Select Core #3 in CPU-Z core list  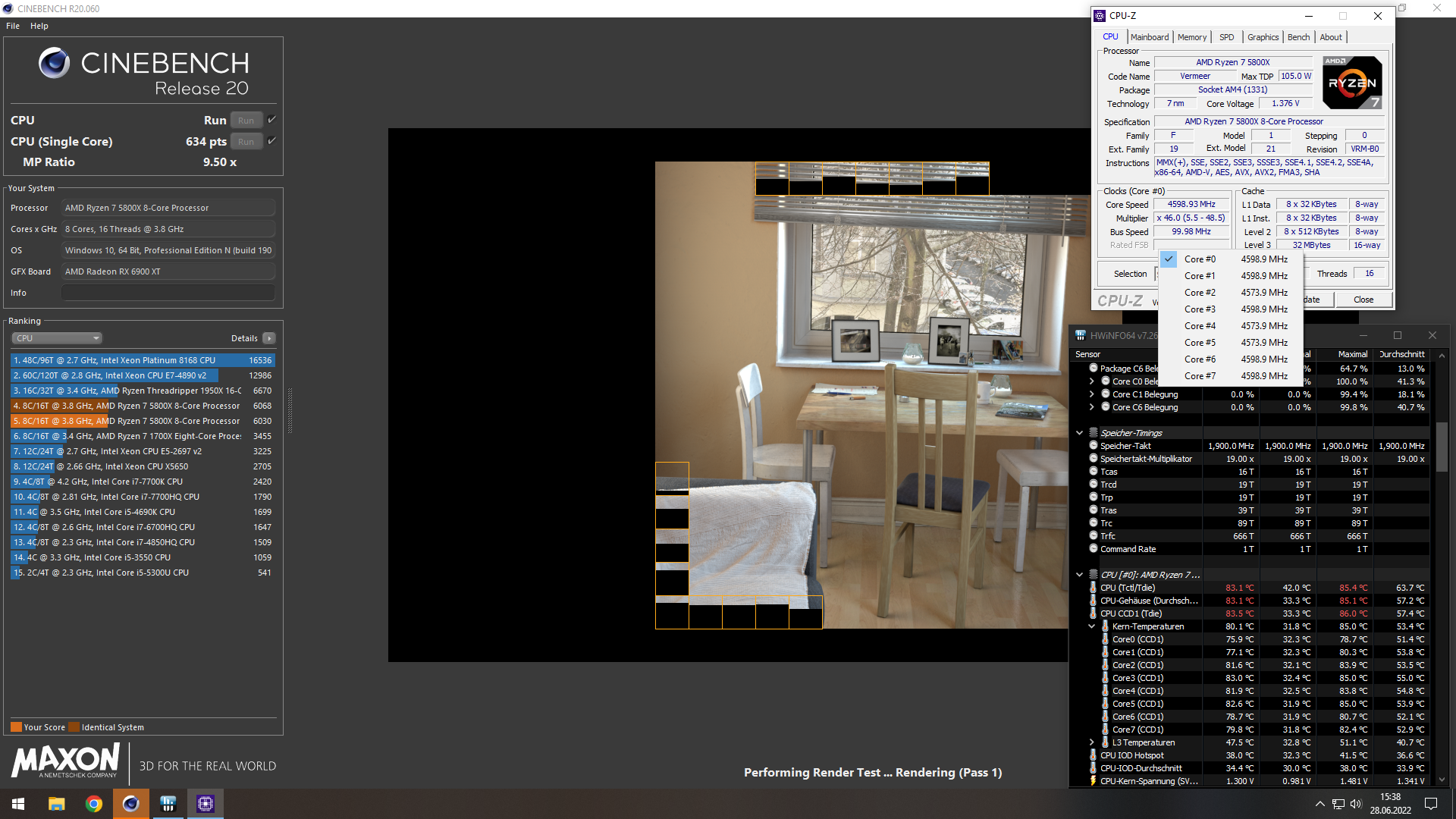1230,309
